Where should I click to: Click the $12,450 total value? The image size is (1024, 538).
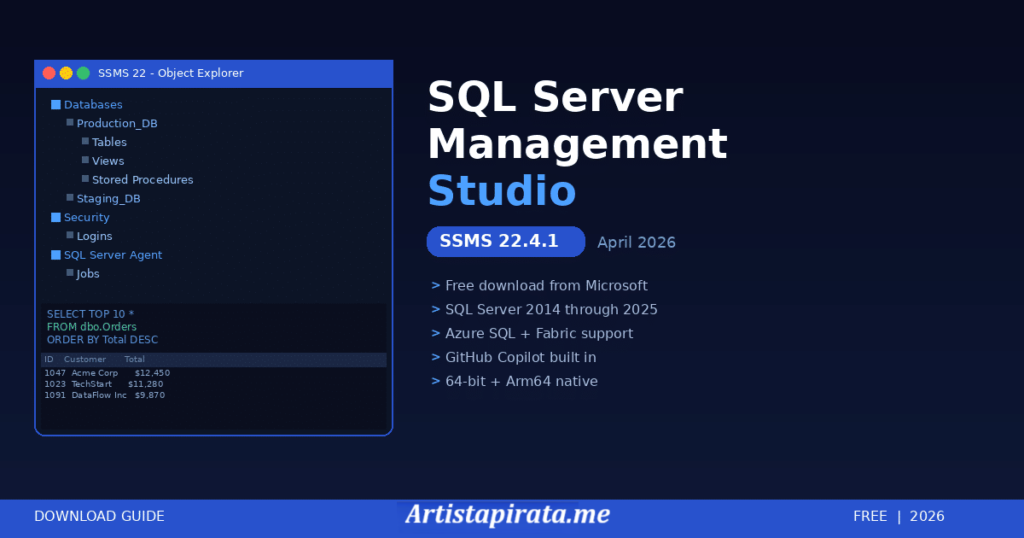(x=152, y=373)
